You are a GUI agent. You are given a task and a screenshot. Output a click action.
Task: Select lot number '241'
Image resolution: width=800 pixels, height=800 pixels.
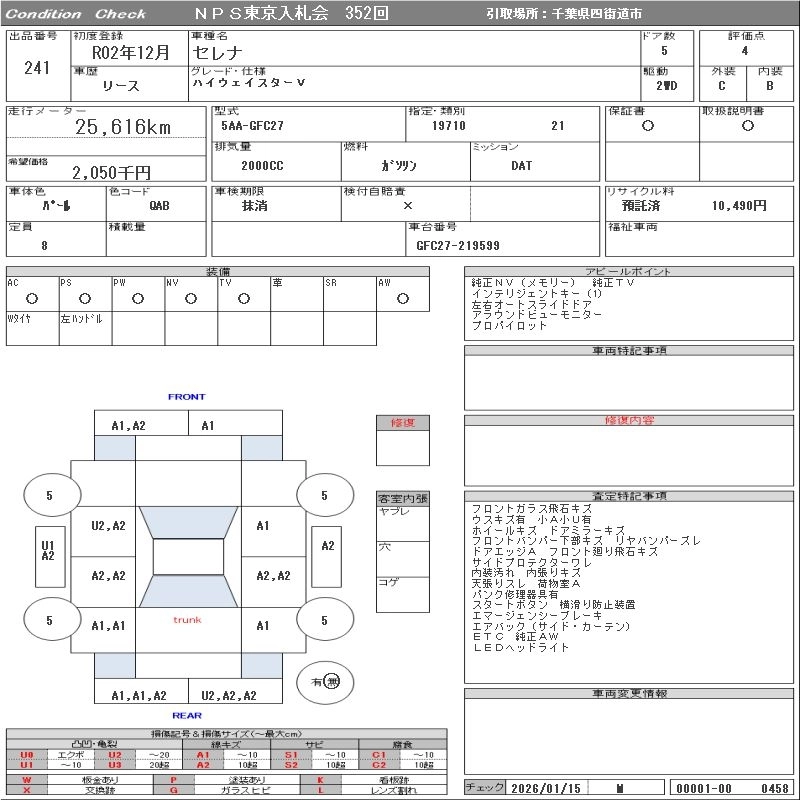coord(37,67)
